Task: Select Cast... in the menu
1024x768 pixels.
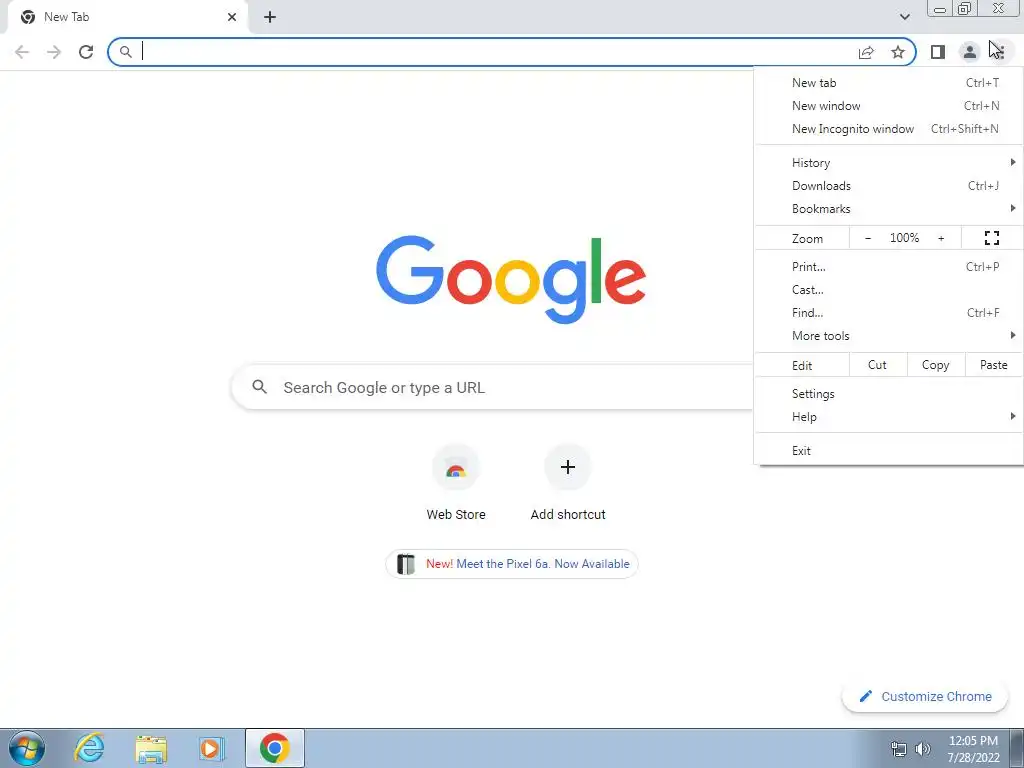Action: tap(889, 290)
